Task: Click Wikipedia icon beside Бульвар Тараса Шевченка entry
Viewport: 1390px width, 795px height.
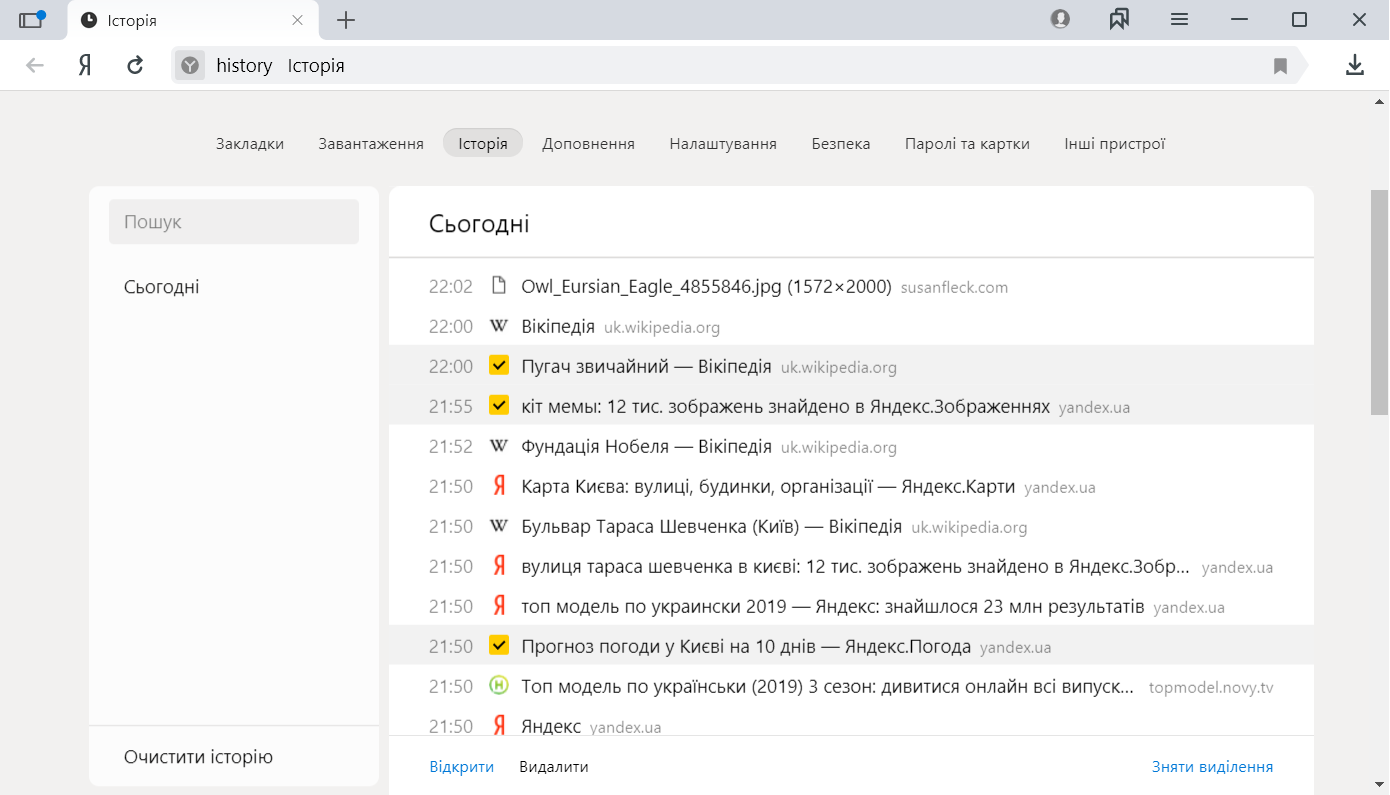Action: click(499, 526)
